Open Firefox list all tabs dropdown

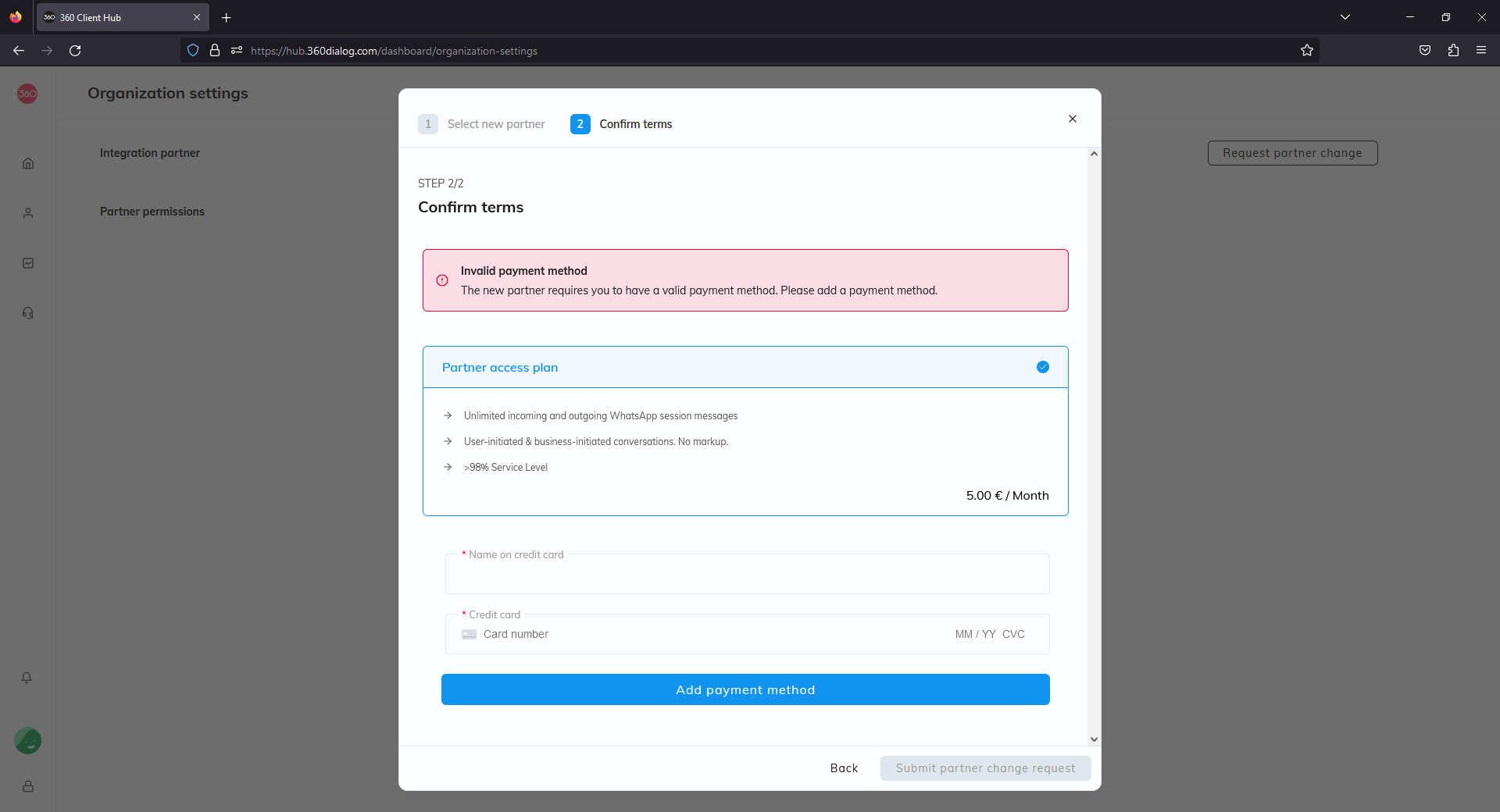(1345, 17)
